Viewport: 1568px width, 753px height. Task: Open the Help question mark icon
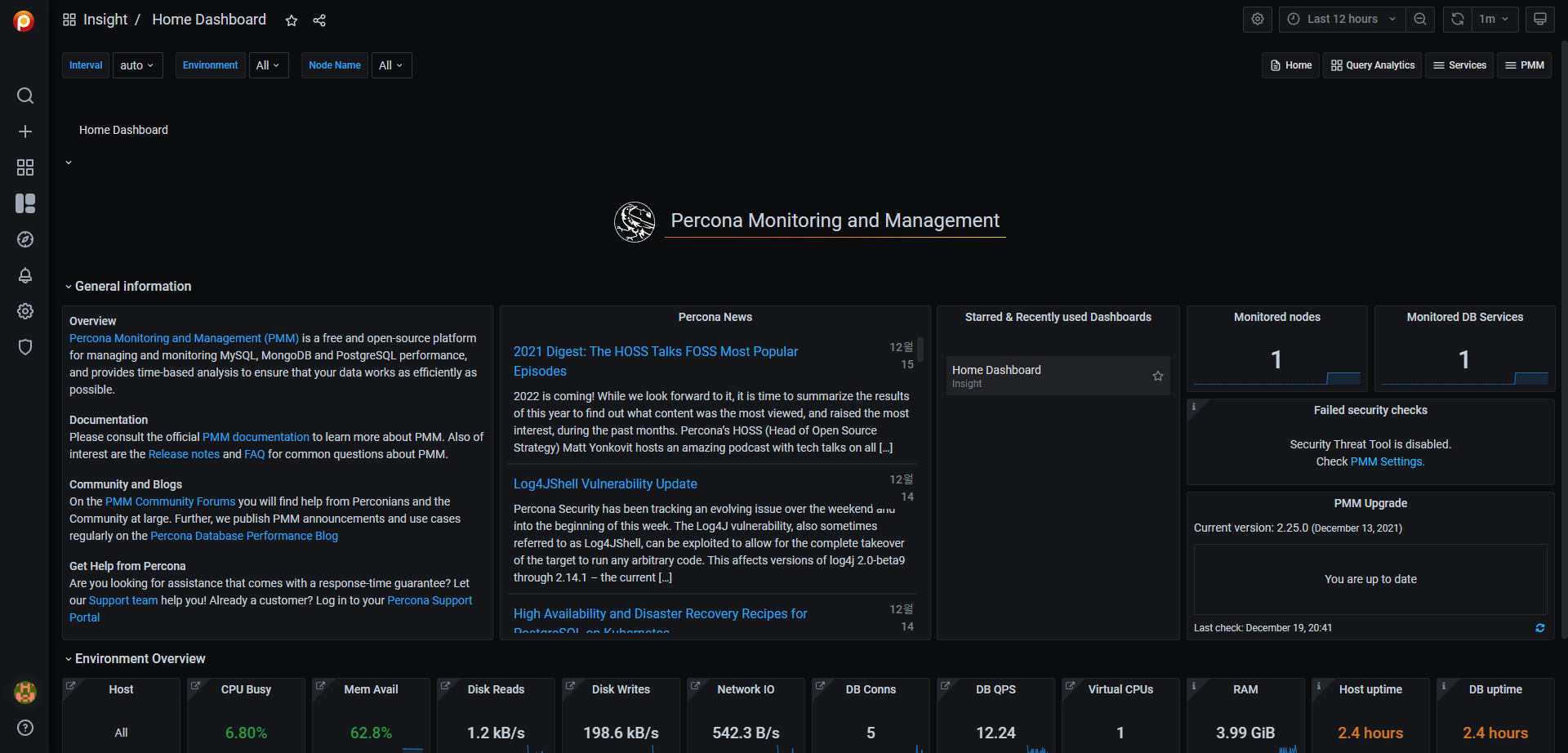(x=25, y=728)
